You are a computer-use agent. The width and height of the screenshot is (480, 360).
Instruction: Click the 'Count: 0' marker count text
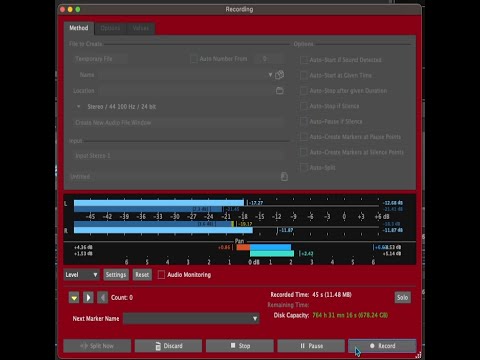[x=122, y=297]
